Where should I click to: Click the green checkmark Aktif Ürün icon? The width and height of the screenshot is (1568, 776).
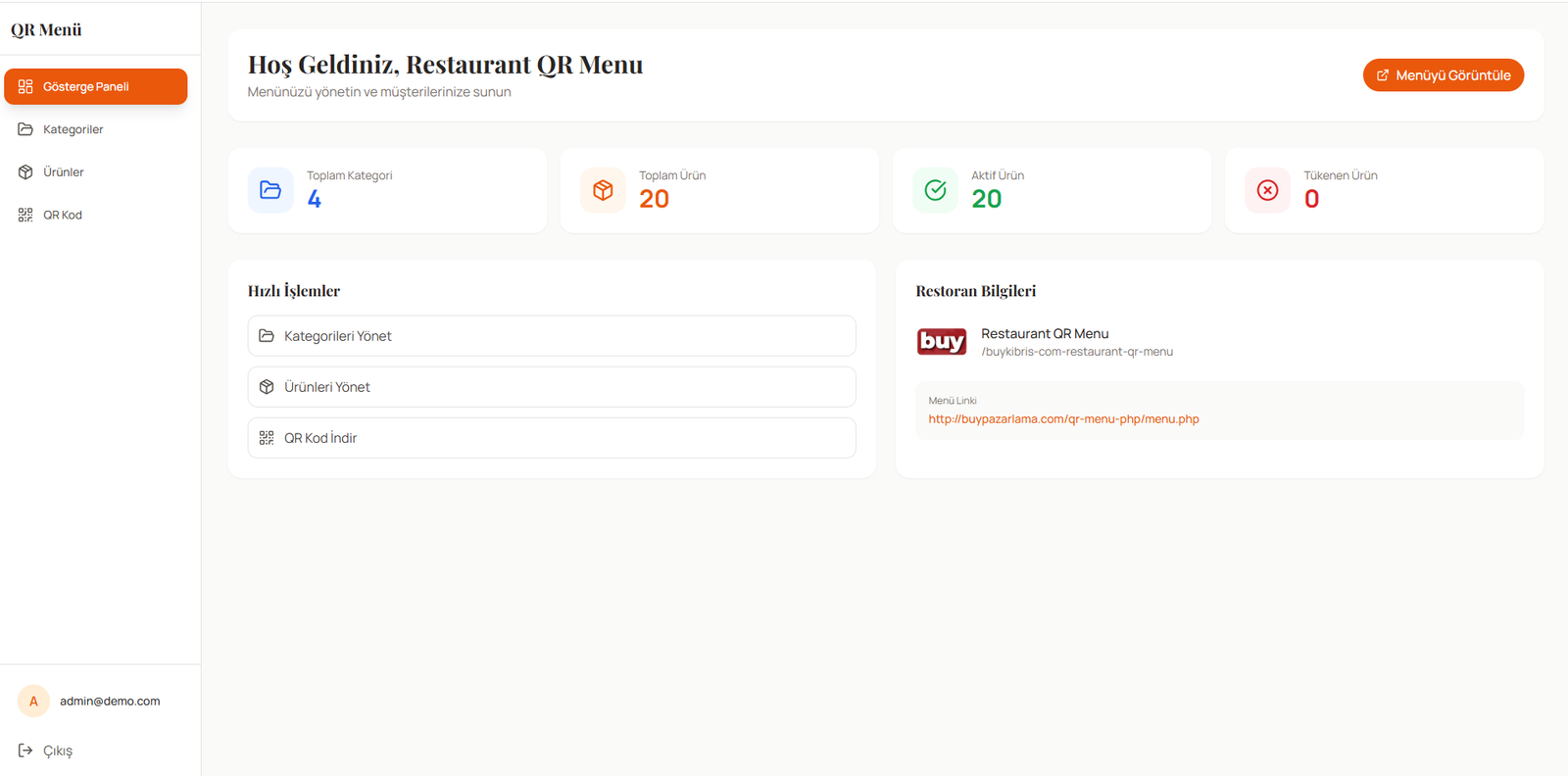coord(935,190)
